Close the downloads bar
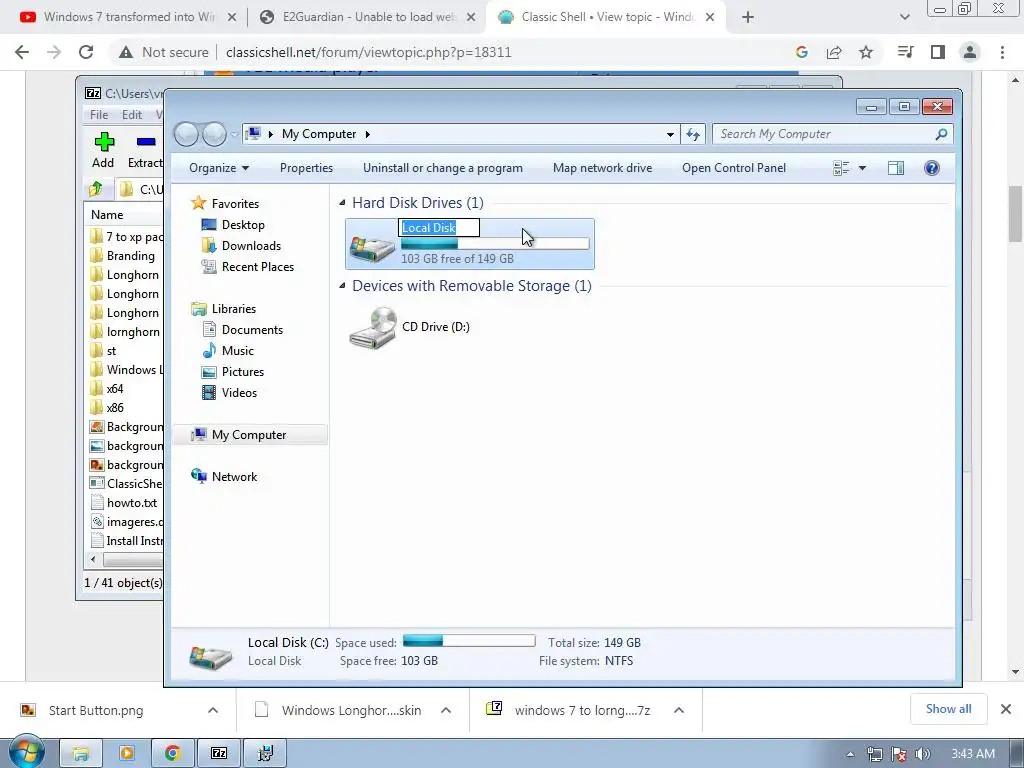This screenshot has width=1024, height=768. 1006,709
